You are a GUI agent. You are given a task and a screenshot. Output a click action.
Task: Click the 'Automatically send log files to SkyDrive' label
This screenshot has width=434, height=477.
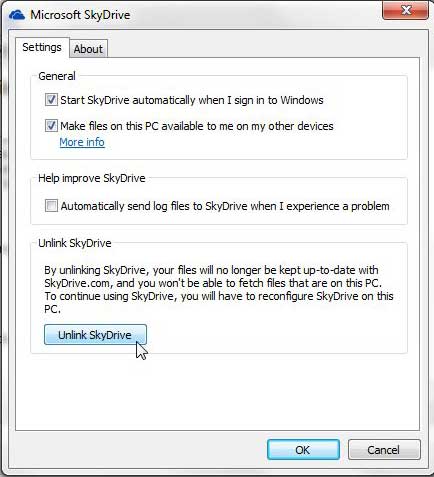[x=225, y=206]
